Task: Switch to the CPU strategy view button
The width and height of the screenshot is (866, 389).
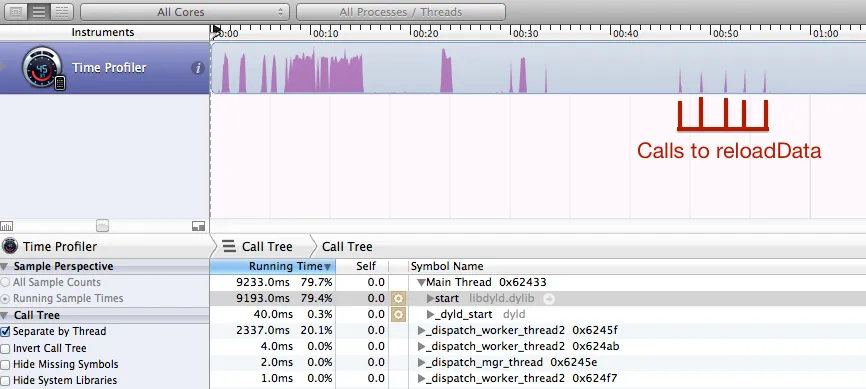Action: 16,12
